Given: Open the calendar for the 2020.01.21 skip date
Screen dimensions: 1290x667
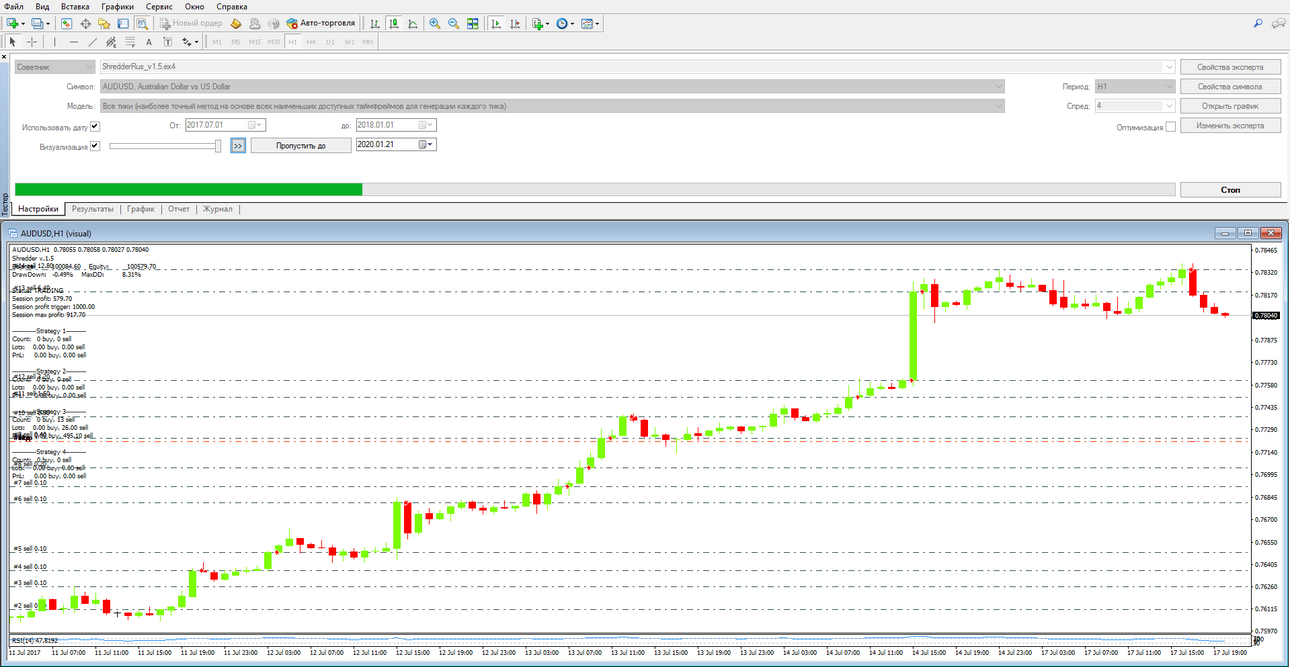Looking at the screenshot, I should pos(426,145).
